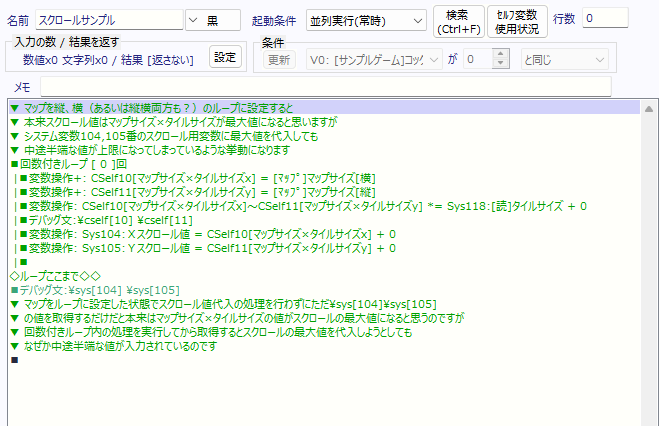The width and height of the screenshot is (659, 426).
Task: Select the highlighted first comment line マップを縦、横
Action: tap(150, 107)
